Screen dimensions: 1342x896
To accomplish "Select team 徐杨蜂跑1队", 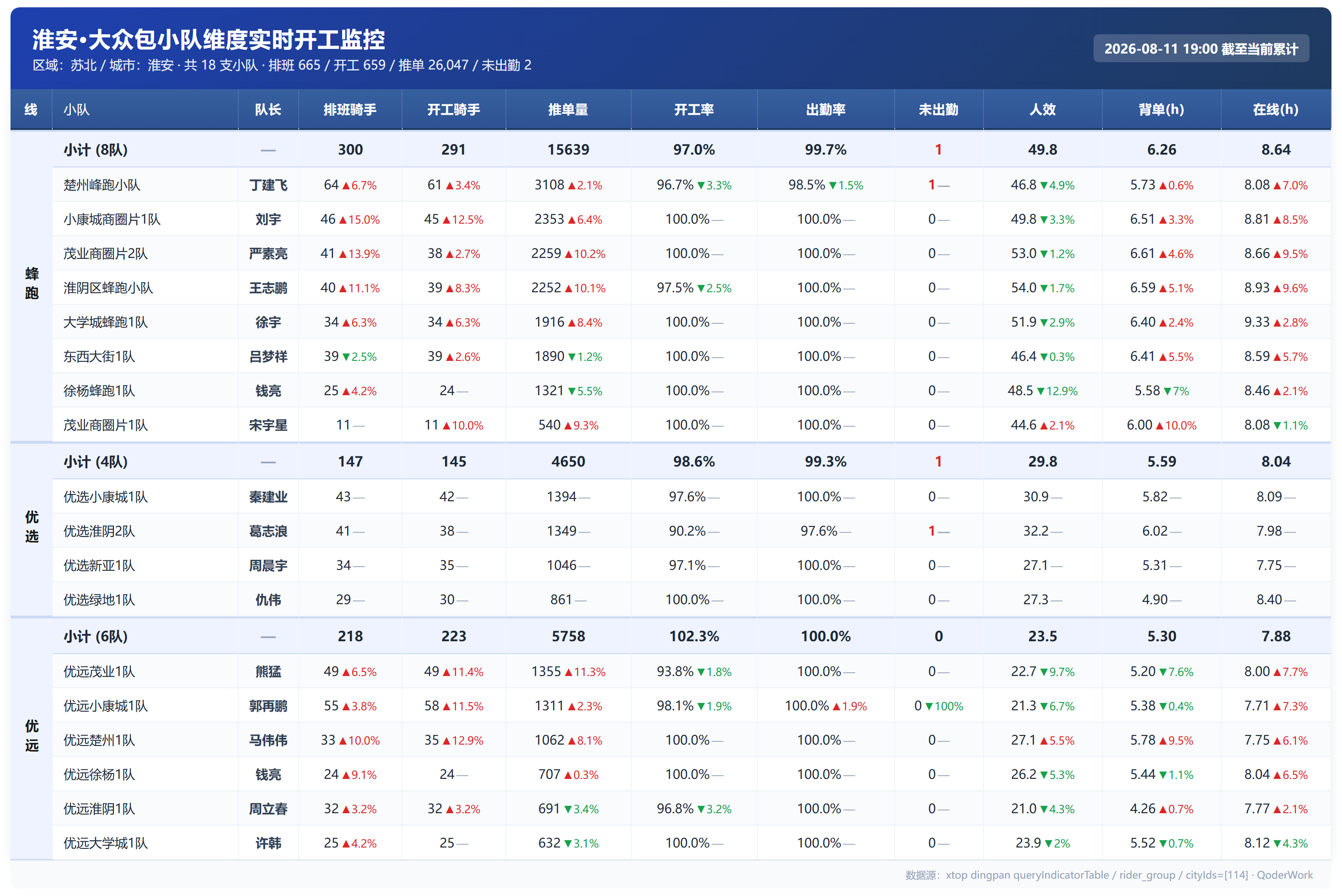I will [99, 391].
